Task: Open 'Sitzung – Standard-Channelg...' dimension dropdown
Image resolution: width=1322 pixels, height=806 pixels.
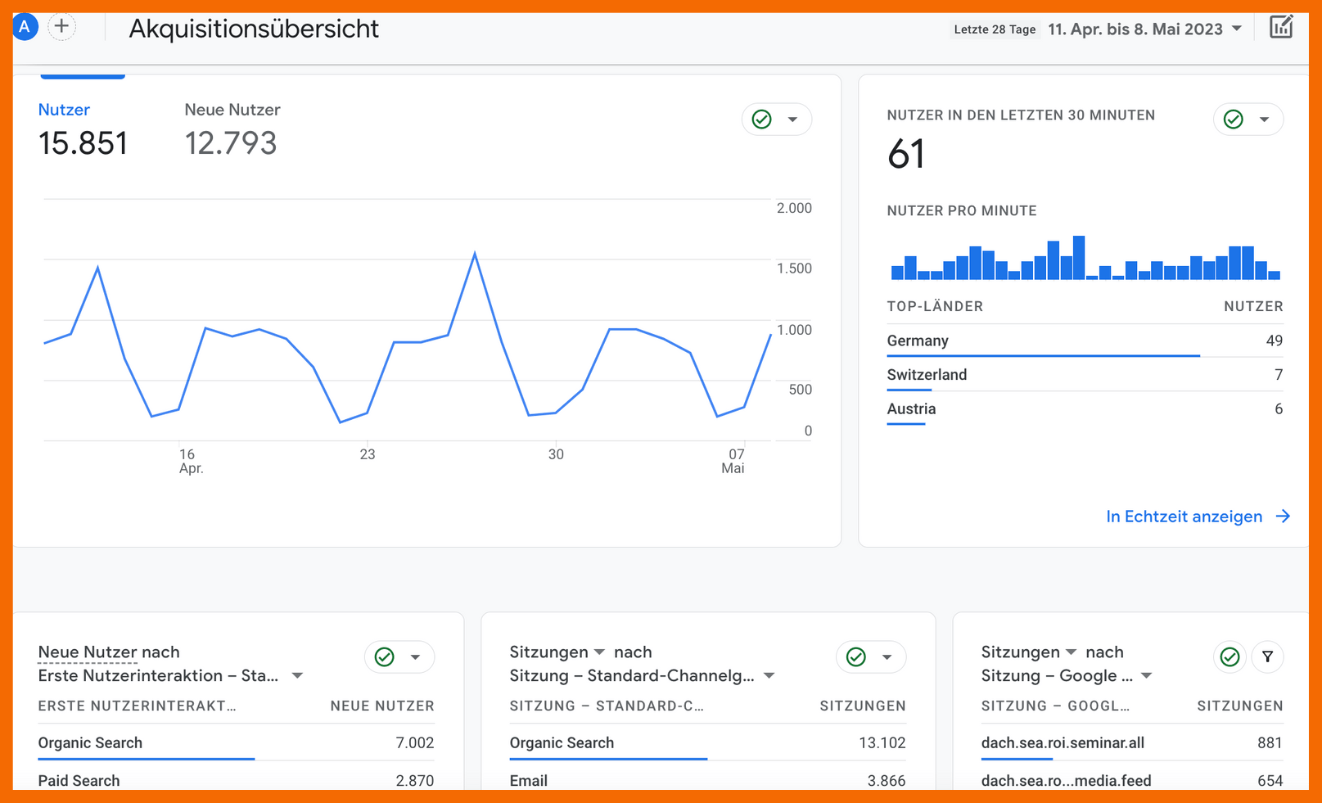Action: tap(769, 676)
